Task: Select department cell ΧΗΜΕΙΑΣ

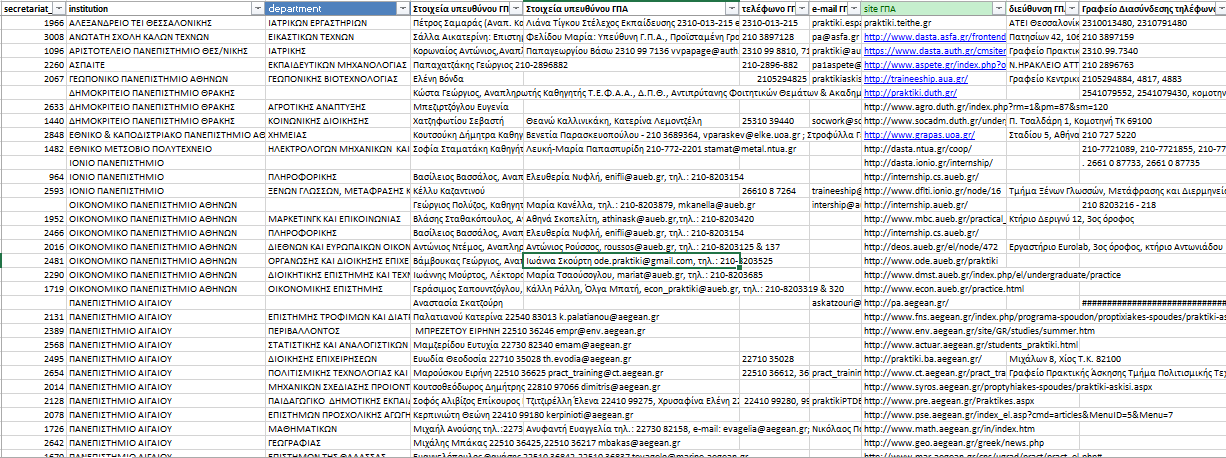Action: click(338, 133)
